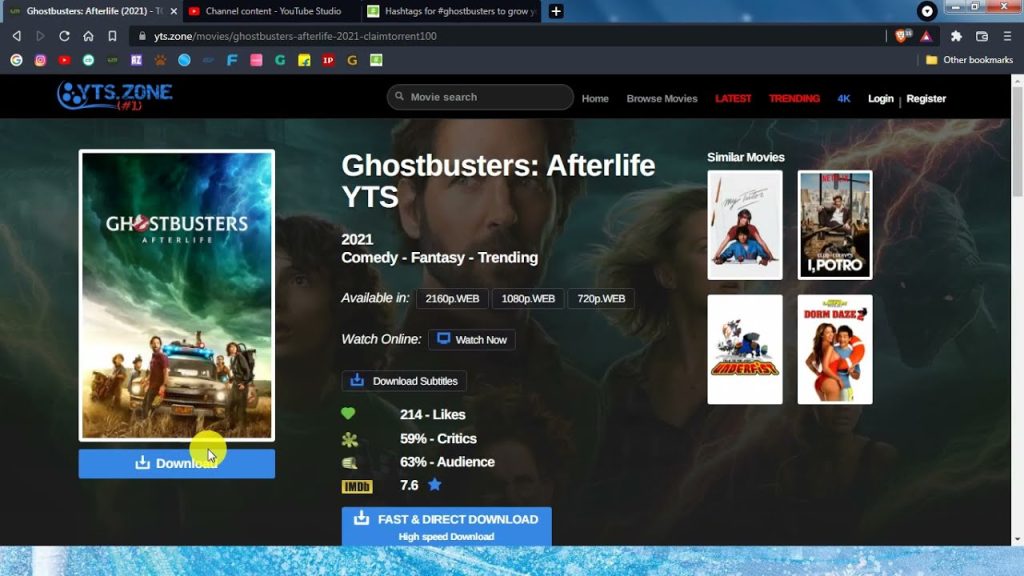Click the monitor icon inside Watch Now
This screenshot has height=576, width=1024.
tap(441, 339)
